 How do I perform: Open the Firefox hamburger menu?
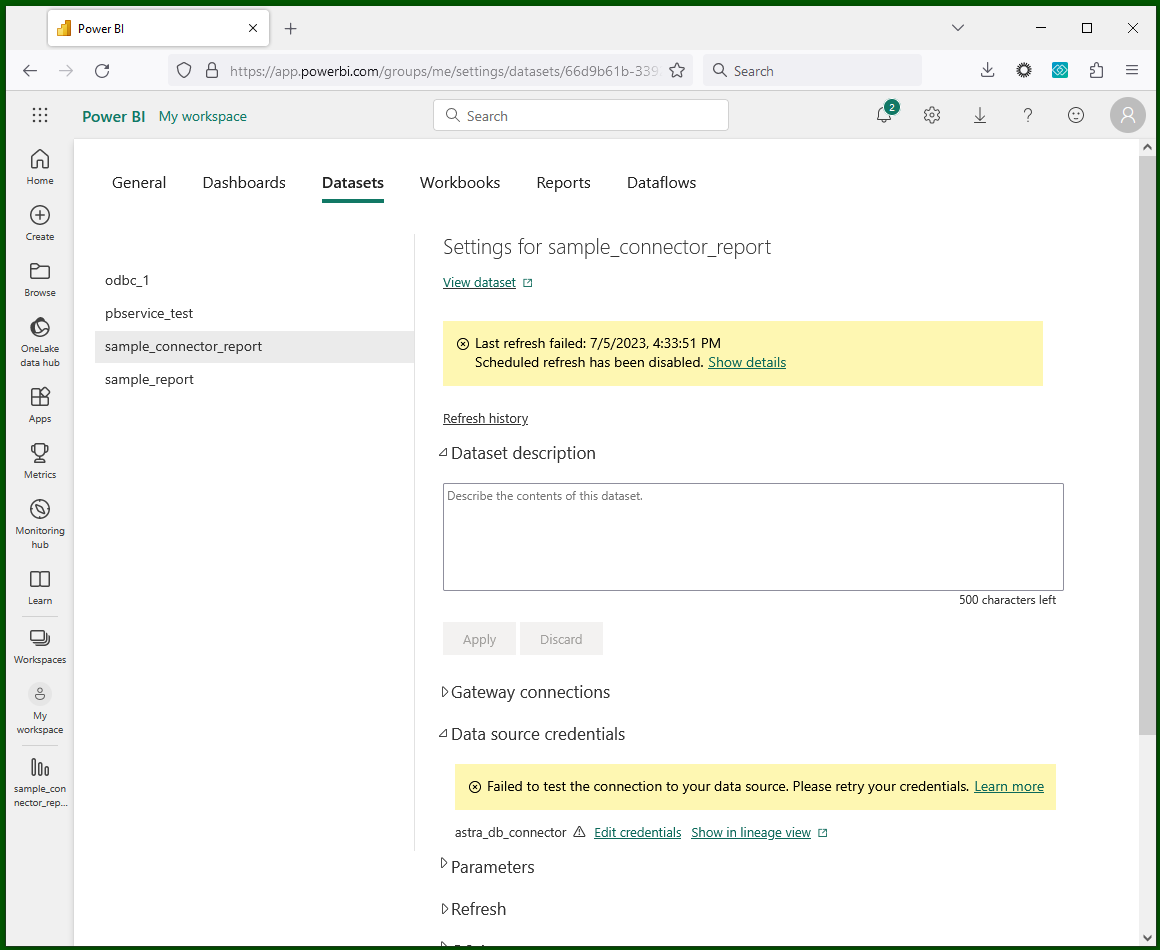[x=1132, y=71]
